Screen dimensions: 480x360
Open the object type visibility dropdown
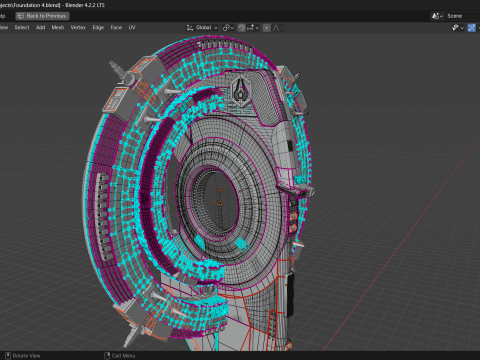point(458,28)
